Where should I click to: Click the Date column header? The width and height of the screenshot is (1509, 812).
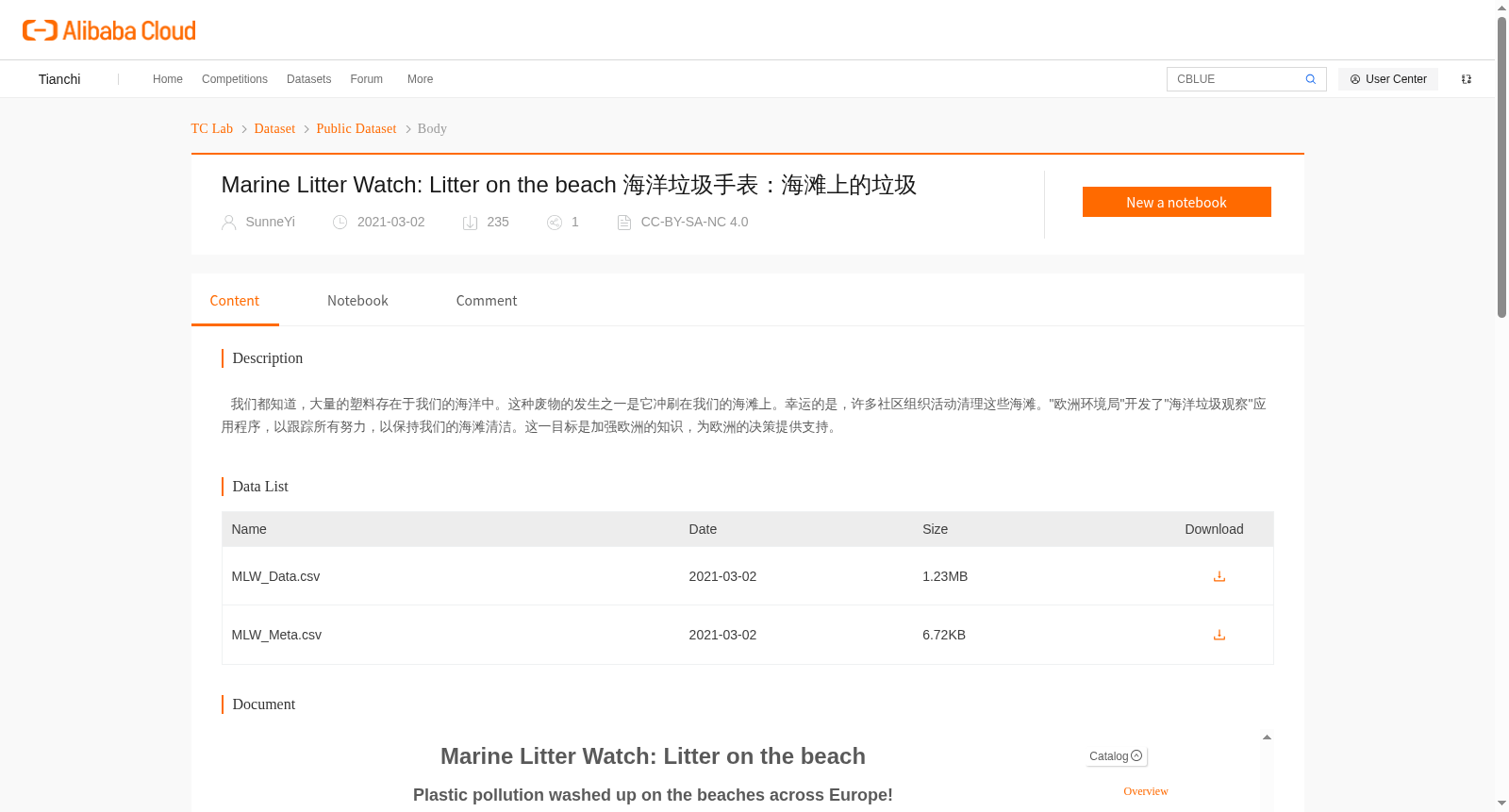(x=703, y=529)
